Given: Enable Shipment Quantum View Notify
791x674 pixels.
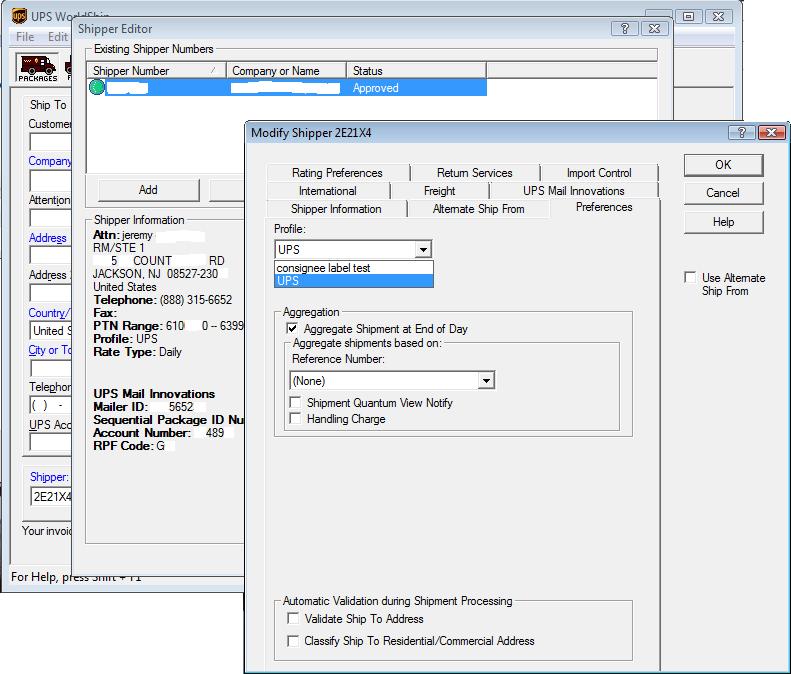Looking at the screenshot, I should pos(295,402).
